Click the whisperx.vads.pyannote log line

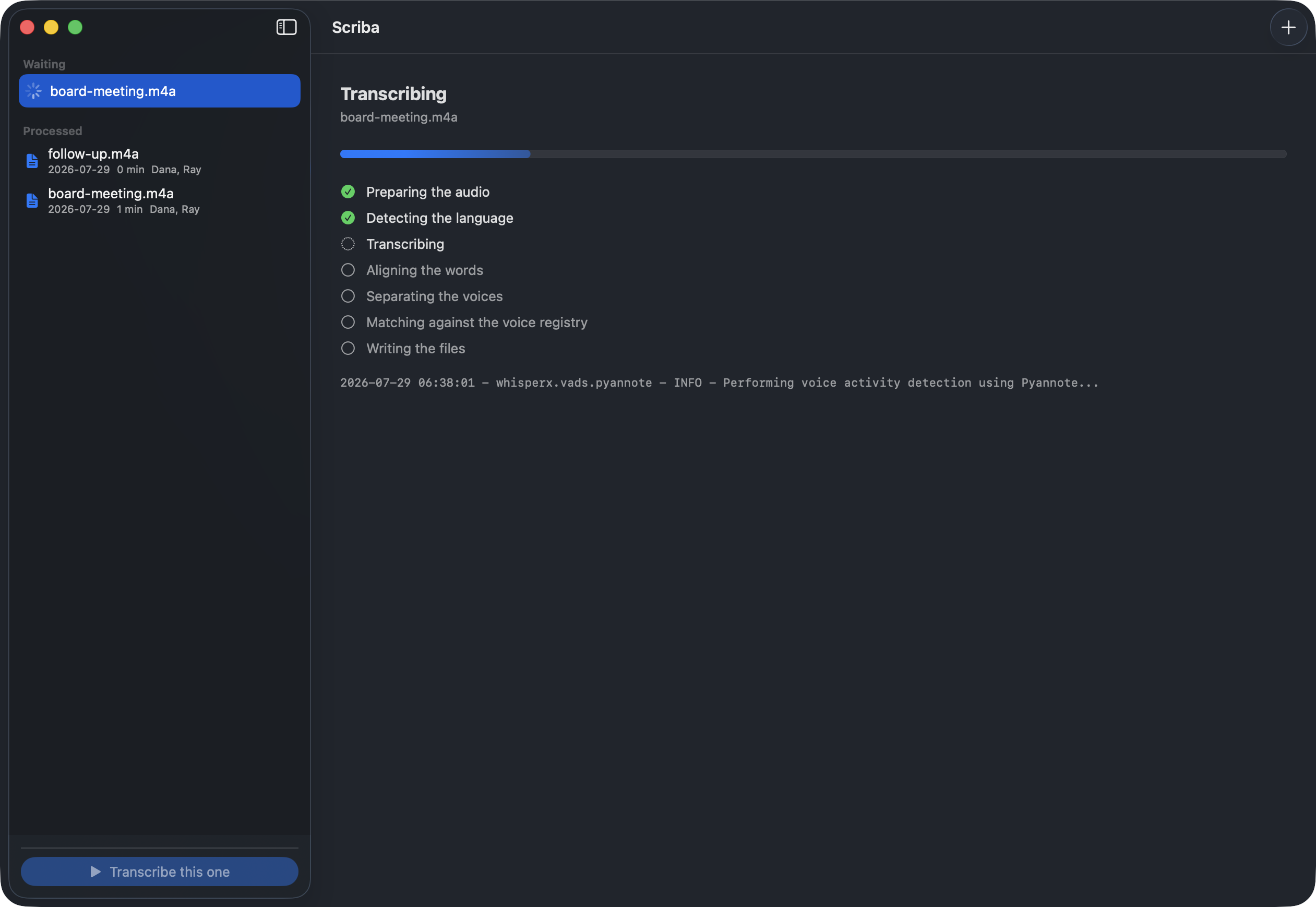click(720, 383)
